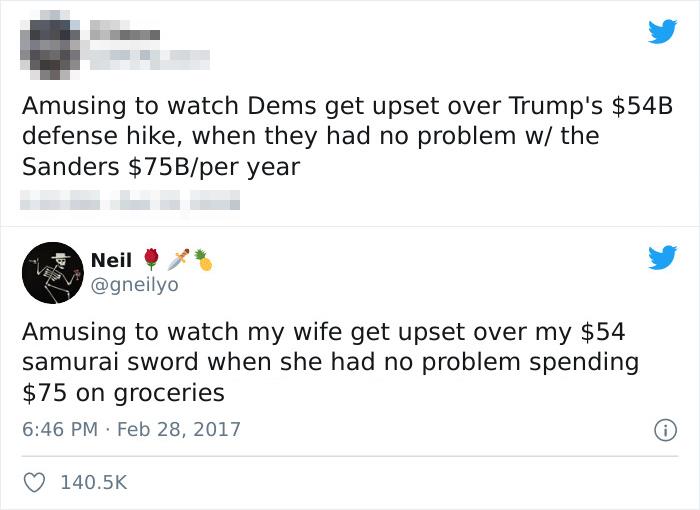
Task: Like the tweet with the heart icon
Action: [x=35, y=481]
